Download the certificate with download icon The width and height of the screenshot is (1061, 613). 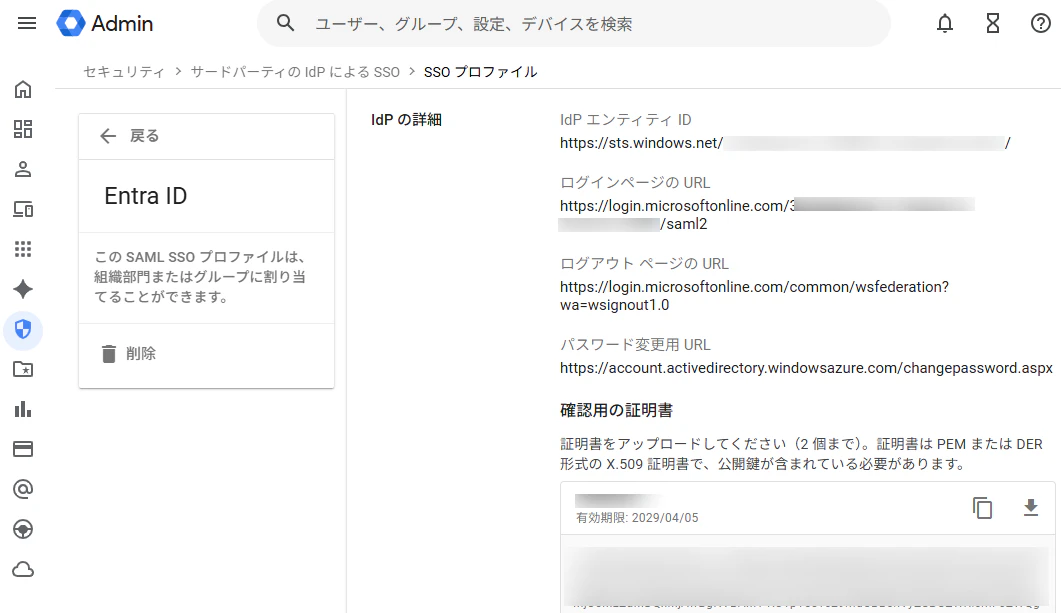pos(1031,507)
